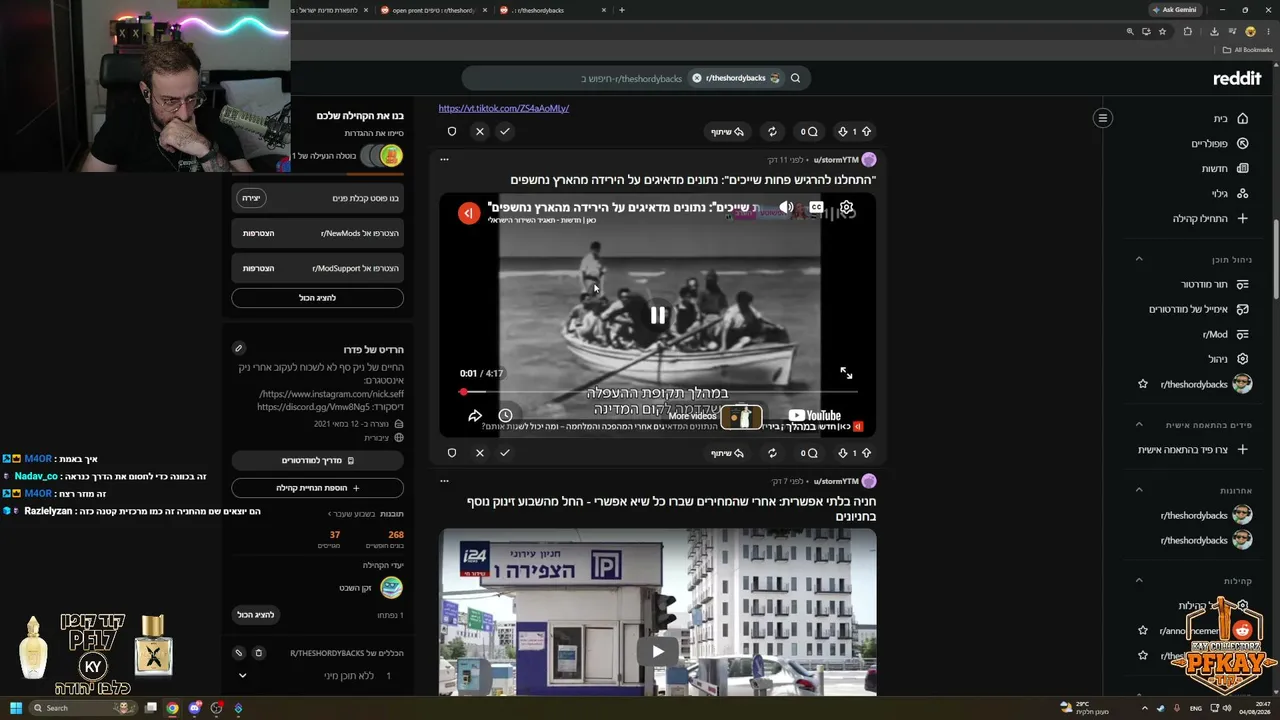1280x720 pixels.
Task: Open the YouTube logo in player
Action: coord(814,416)
